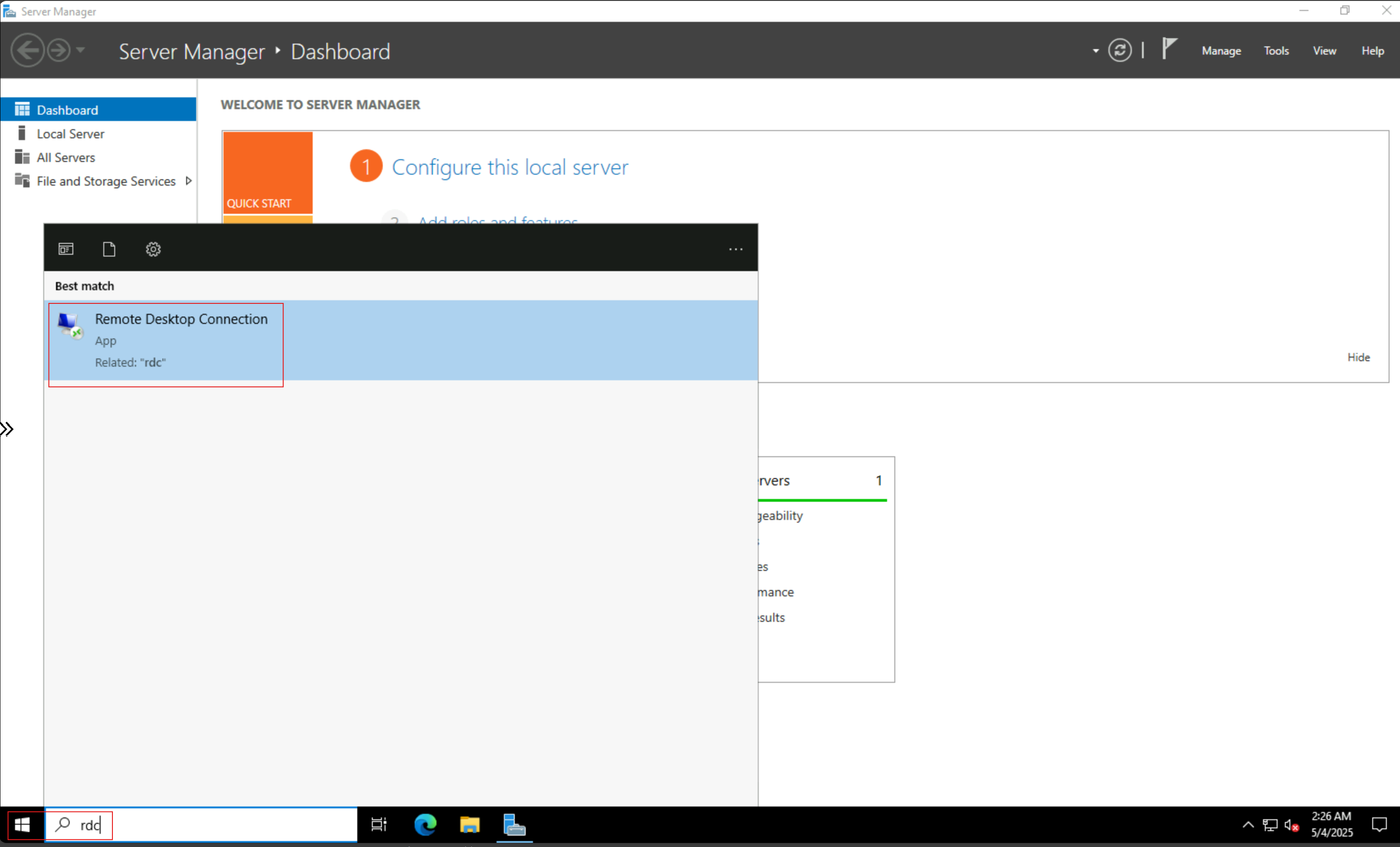Click Server Manager taskbar icon
This screenshot has height=847, width=1400.
(x=515, y=825)
